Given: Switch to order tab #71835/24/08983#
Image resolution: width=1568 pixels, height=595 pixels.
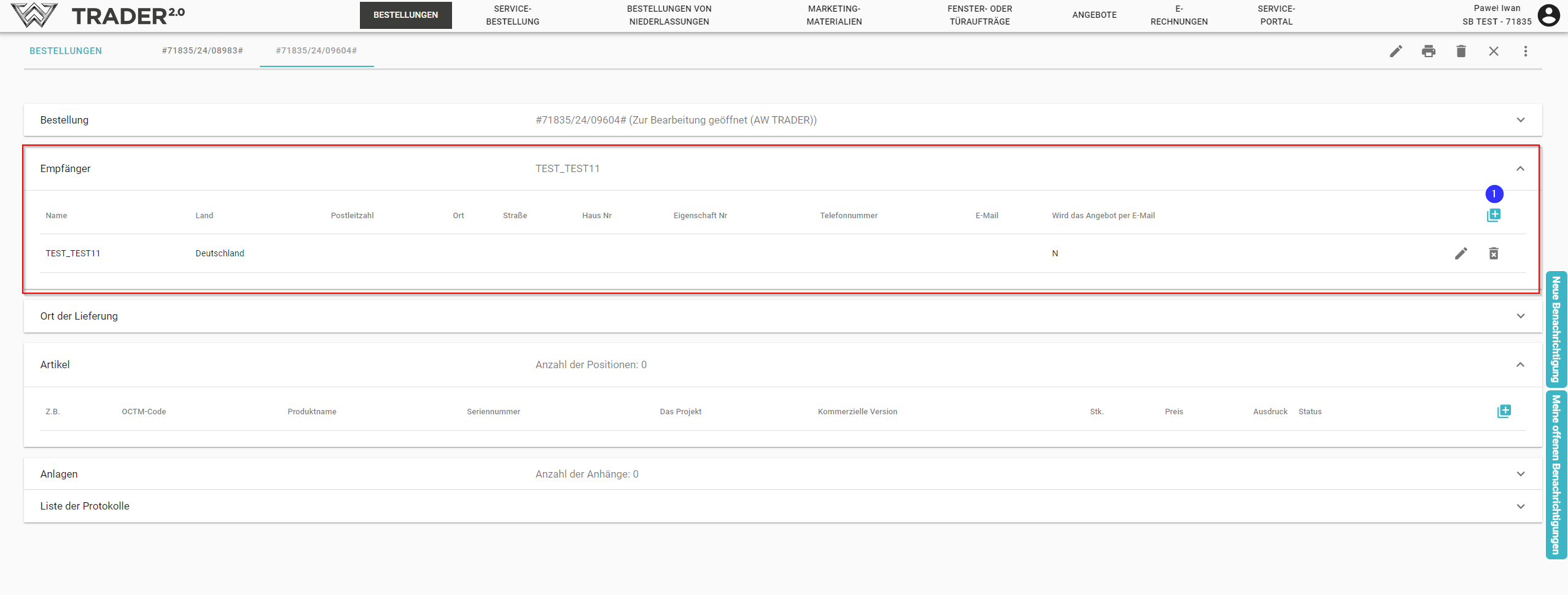Looking at the screenshot, I should pos(202,50).
